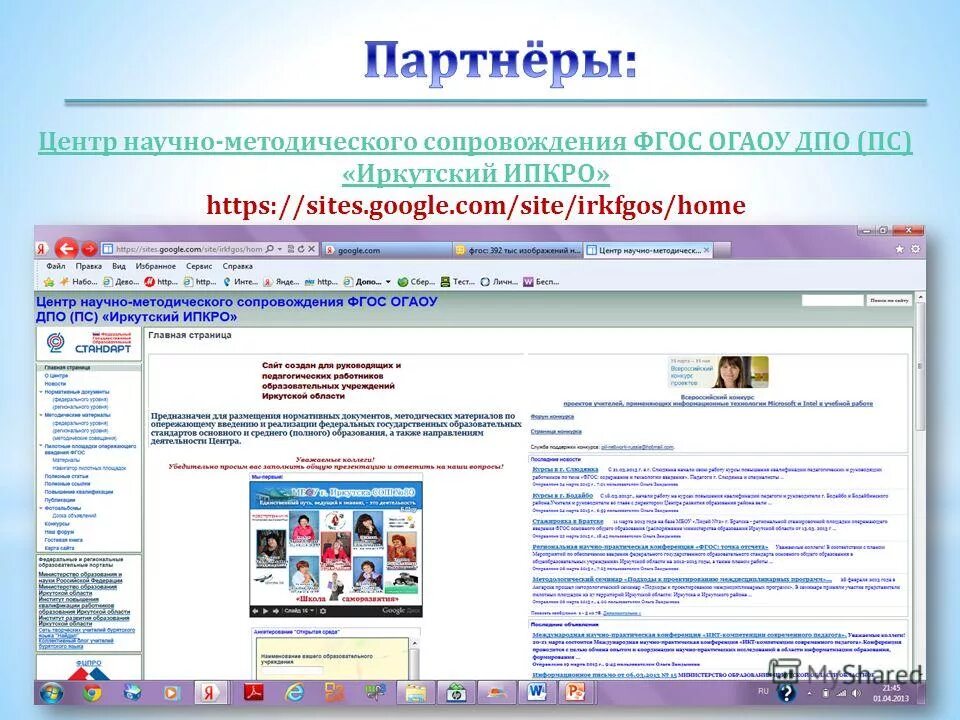Click the RU language indicator in the tray
960x720 pixels.
point(762,690)
